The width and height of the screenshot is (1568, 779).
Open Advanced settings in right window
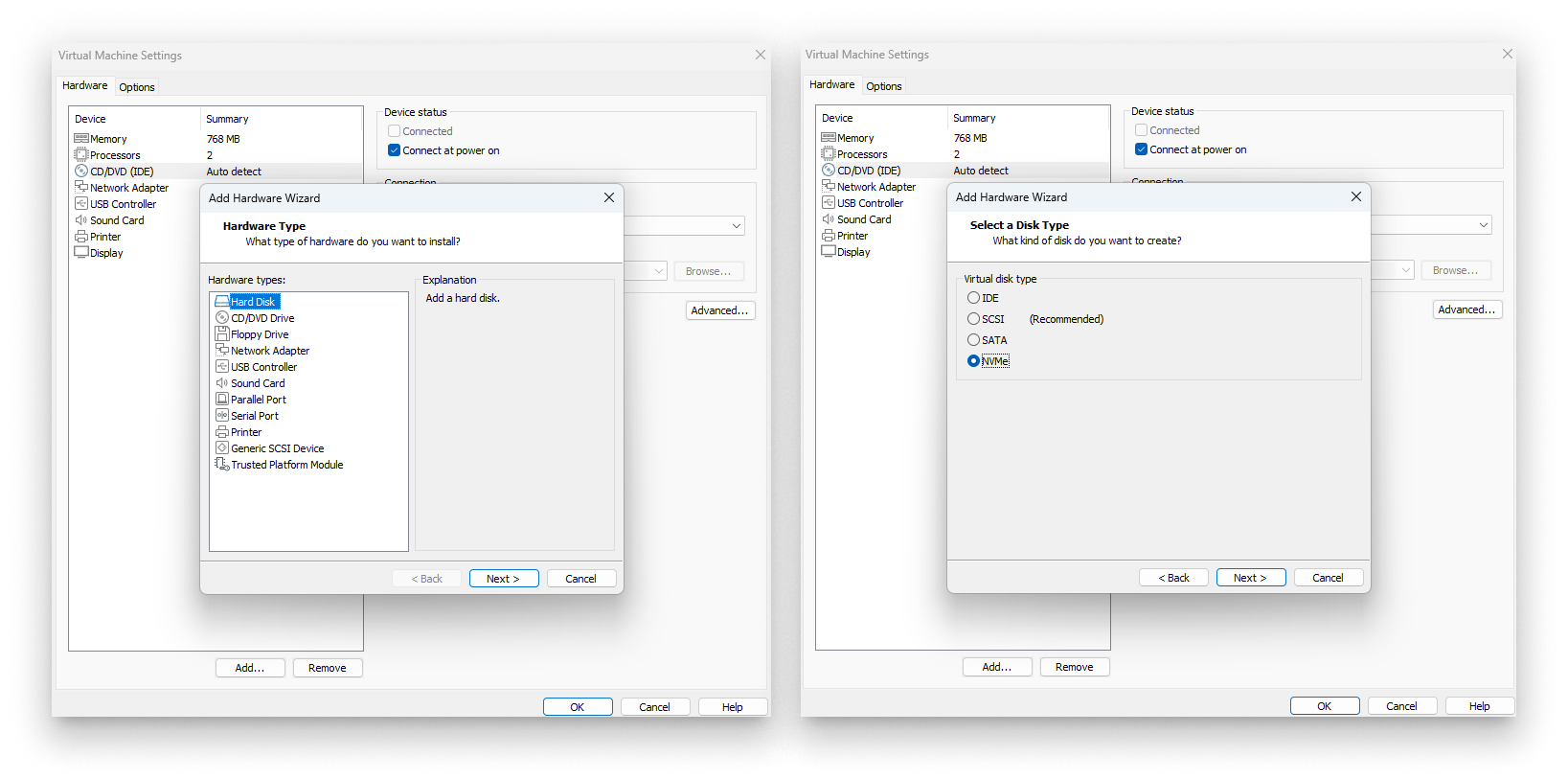click(1467, 309)
